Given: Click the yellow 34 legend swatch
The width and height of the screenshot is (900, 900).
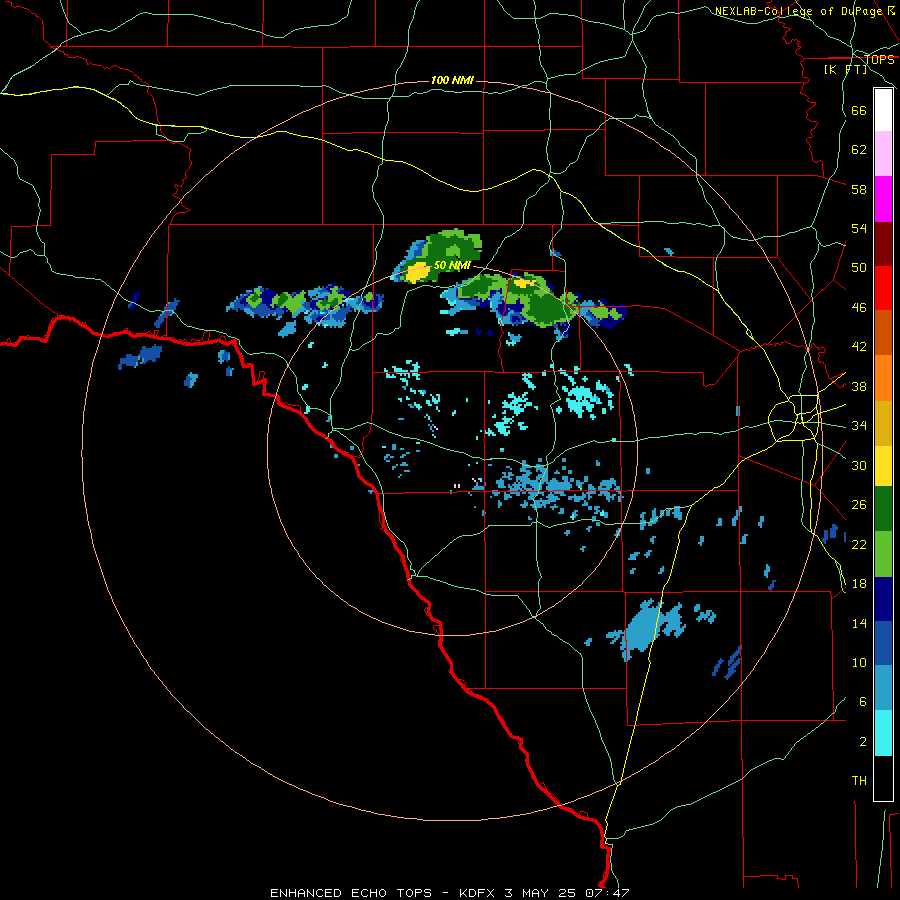Looking at the screenshot, I should point(883,465).
